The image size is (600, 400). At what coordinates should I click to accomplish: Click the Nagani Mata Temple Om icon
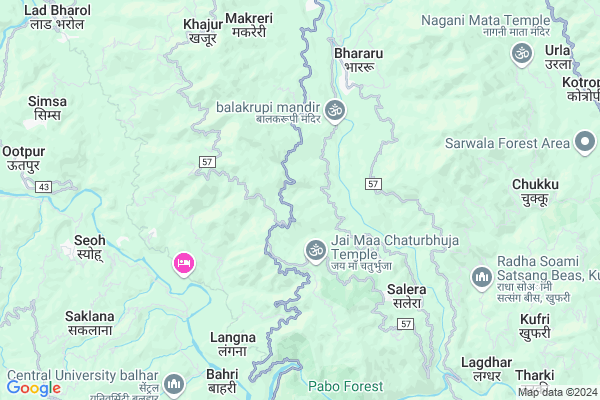522,55
